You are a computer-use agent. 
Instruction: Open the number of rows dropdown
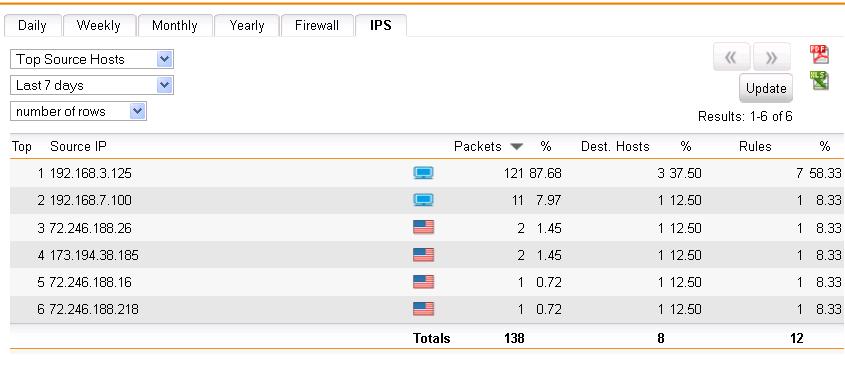pyautogui.click(x=78, y=111)
